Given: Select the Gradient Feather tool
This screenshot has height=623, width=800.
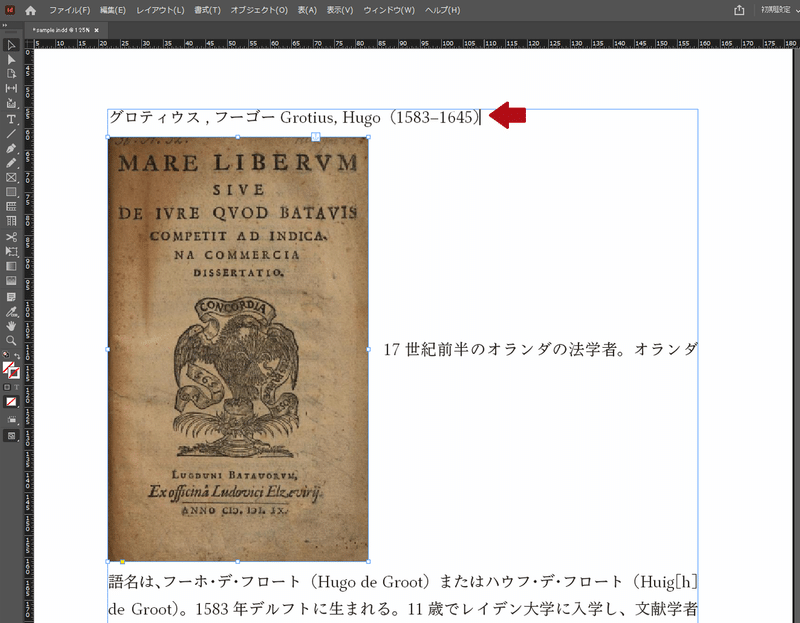Looking at the screenshot, I should coord(11,281).
